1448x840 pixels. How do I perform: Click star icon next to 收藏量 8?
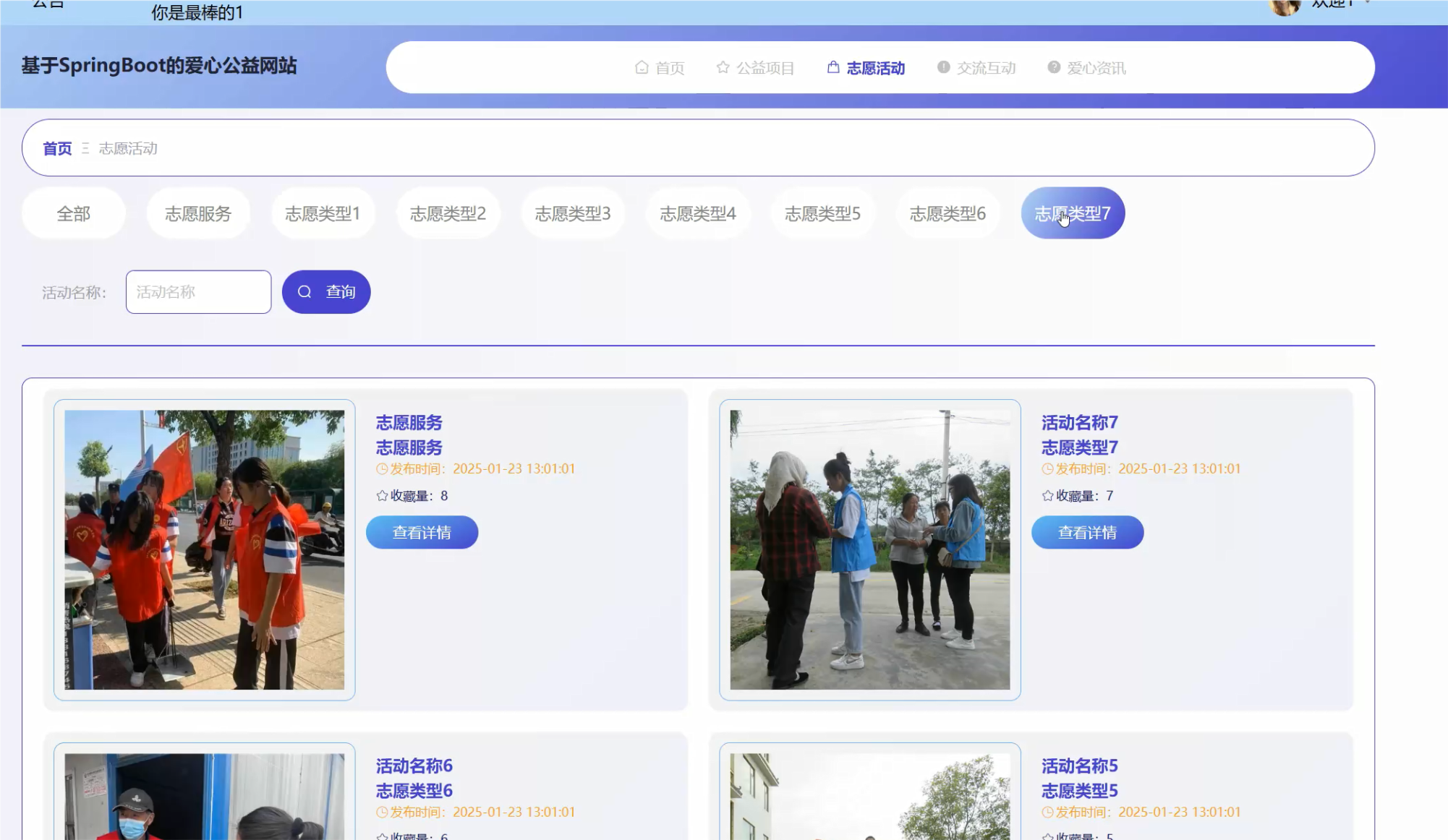(x=382, y=496)
